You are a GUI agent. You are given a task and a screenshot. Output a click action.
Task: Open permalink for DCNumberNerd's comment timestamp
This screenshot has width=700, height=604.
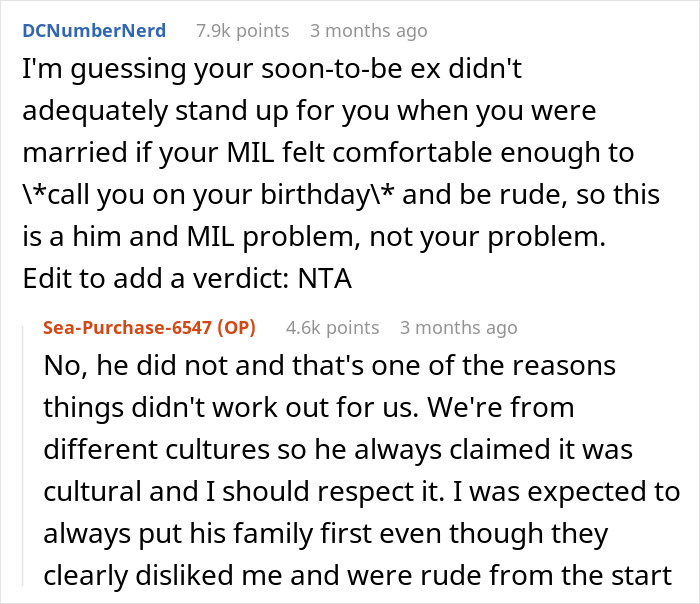pyautogui.click(x=368, y=31)
